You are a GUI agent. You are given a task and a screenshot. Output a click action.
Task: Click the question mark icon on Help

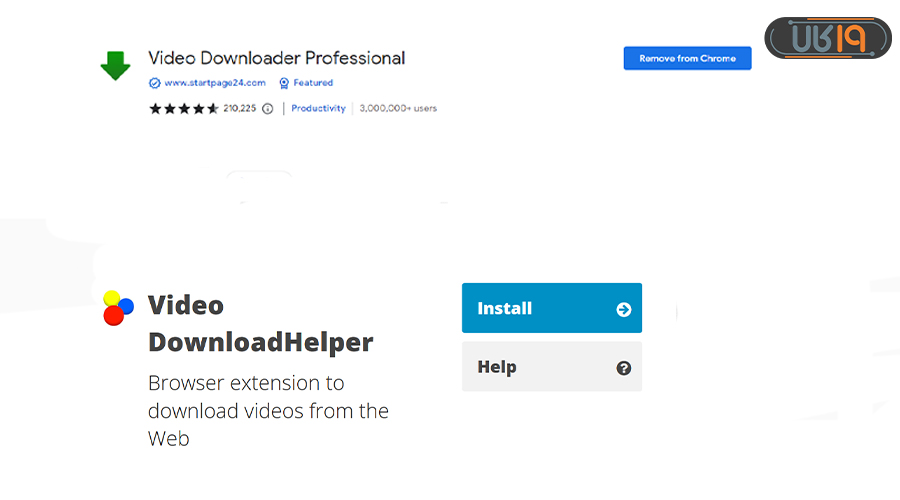pos(623,368)
